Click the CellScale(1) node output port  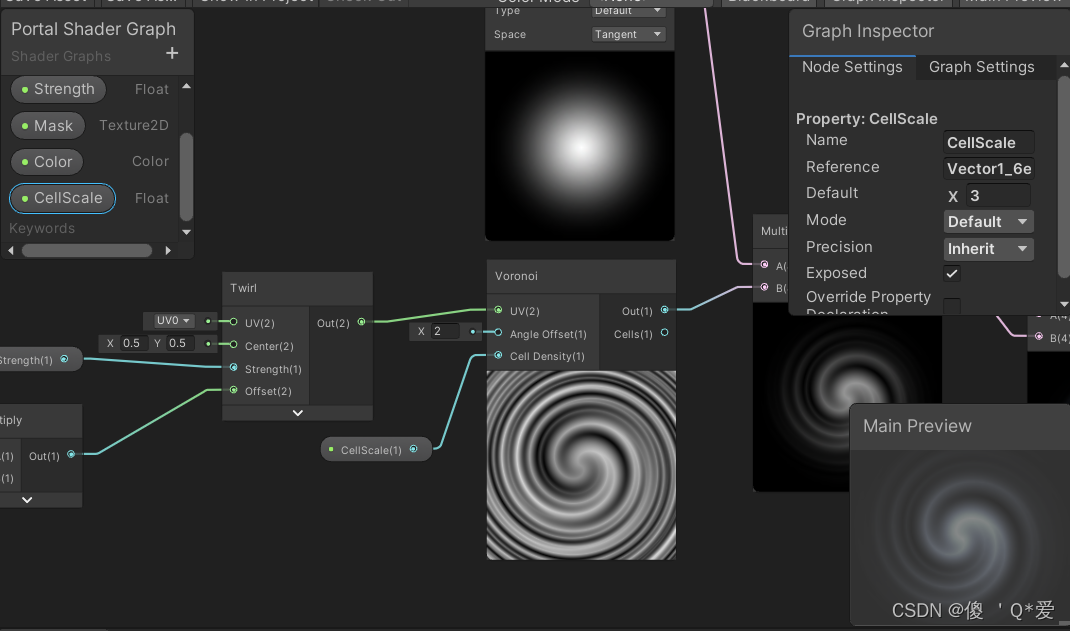(x=414, y=449)
